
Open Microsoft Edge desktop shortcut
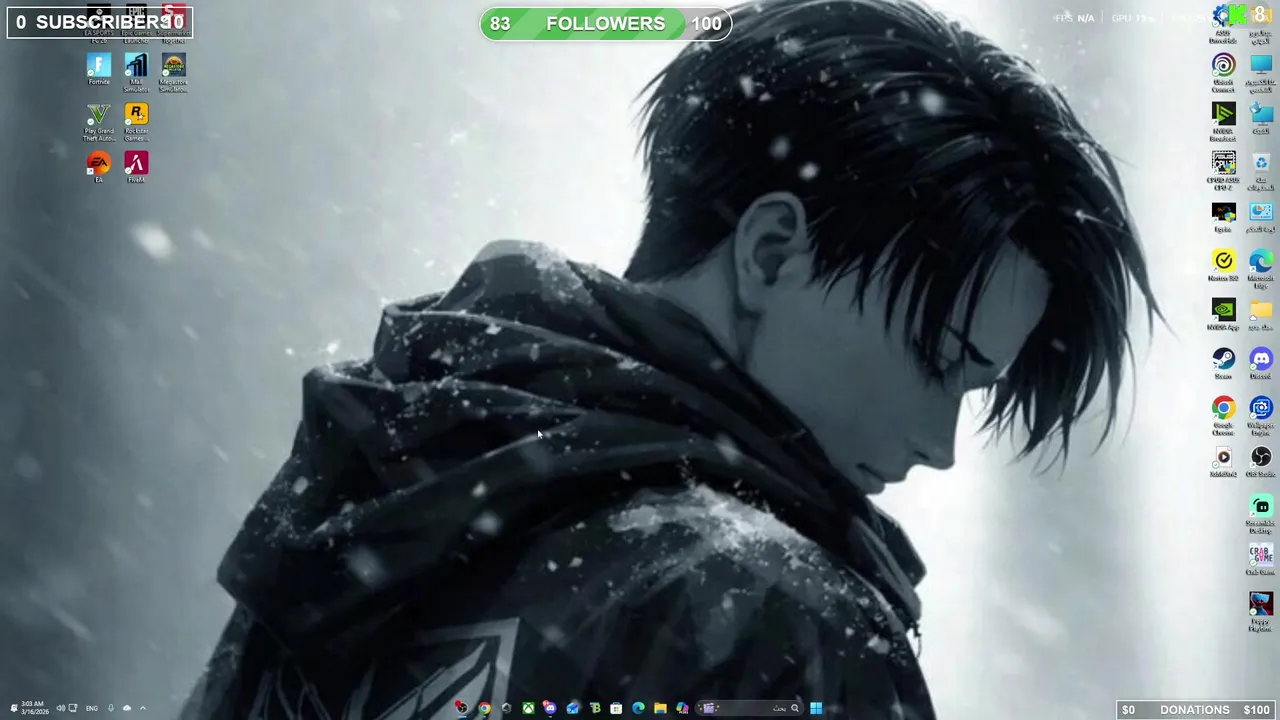1260,269
